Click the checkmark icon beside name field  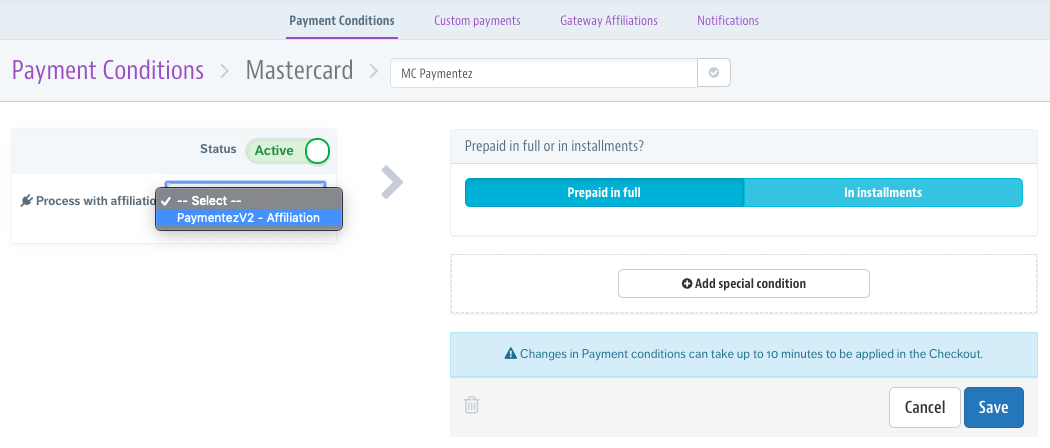[x=714, y=73]
